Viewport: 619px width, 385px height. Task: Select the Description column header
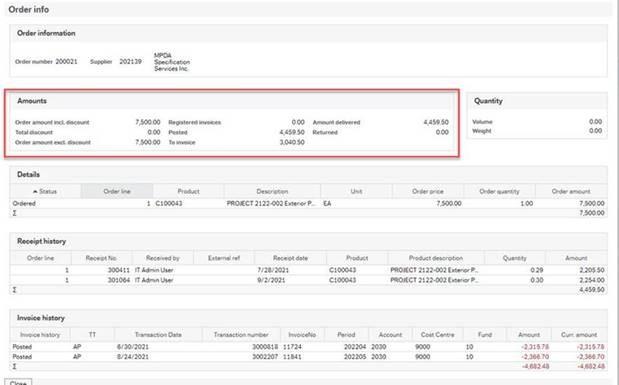(x=272, y=191)
